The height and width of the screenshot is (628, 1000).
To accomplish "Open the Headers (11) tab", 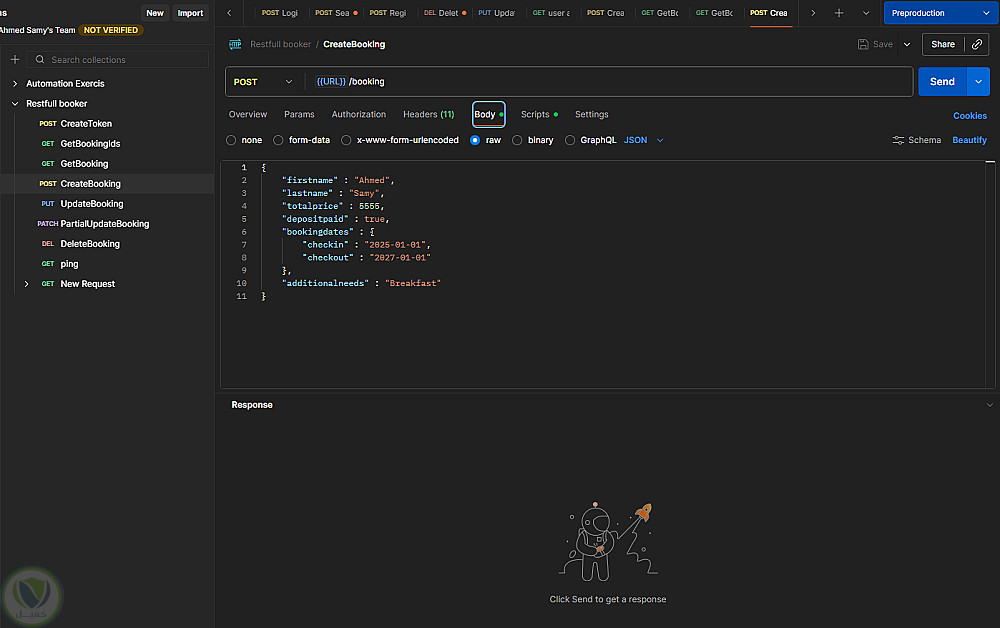I will [428, 115].
